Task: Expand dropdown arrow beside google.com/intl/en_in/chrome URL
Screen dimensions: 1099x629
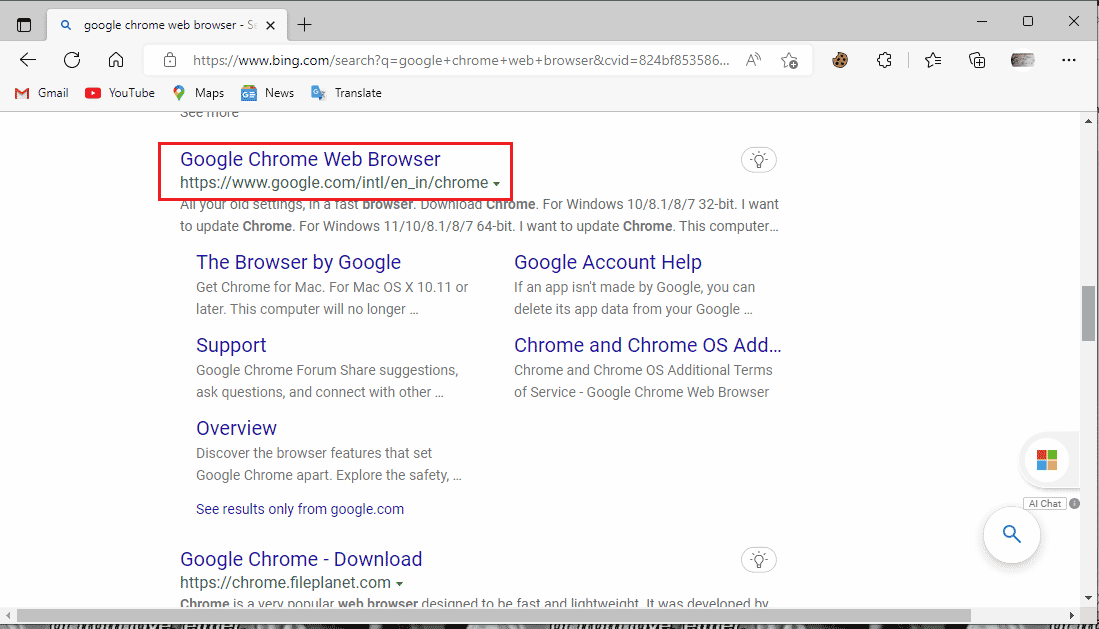Action: pos(497,184)
